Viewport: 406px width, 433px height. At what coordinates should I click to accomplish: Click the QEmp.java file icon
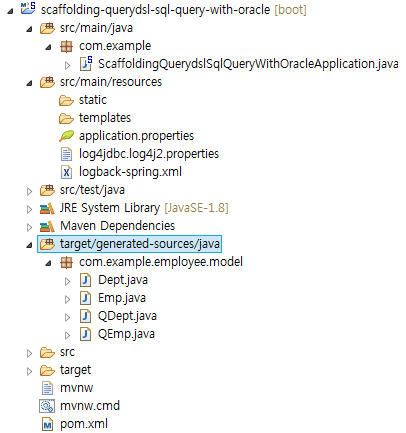click(86, 334)
